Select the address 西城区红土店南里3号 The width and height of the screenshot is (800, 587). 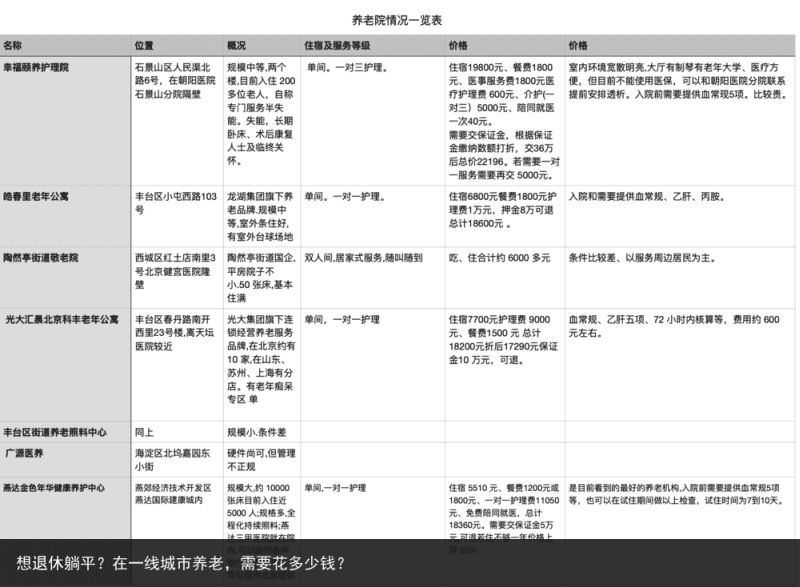(x=175, y=264)
